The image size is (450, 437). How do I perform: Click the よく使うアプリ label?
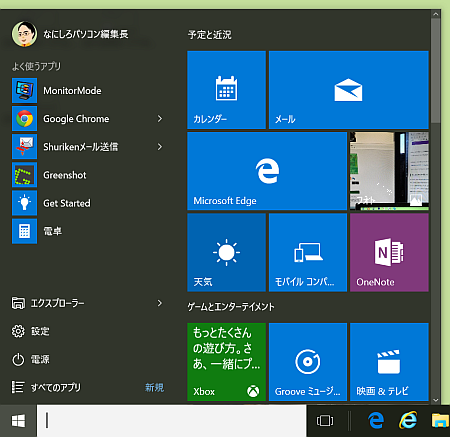click(37, 66)
